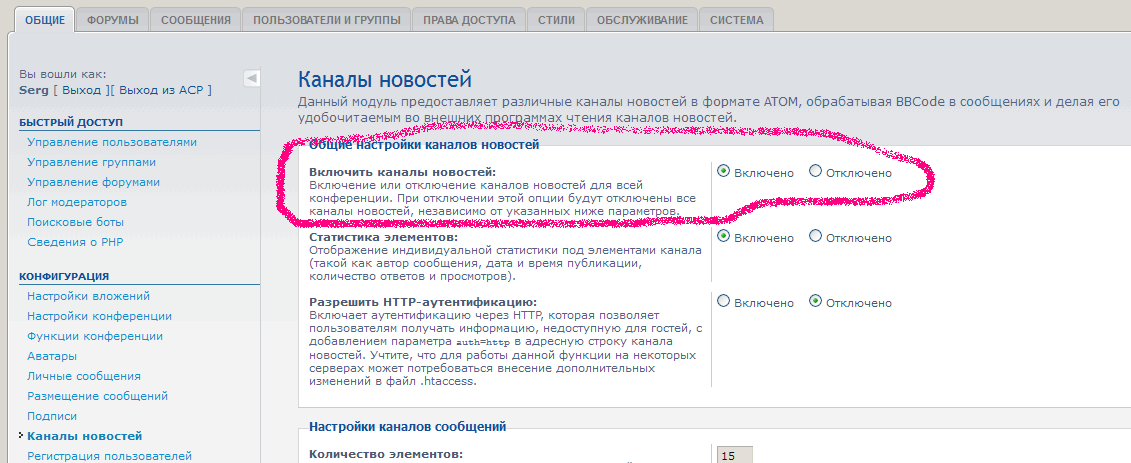Viewport: 1131px width, 463px height.
Task: Switch to the Форумы tab
Action: click(112, 20)
